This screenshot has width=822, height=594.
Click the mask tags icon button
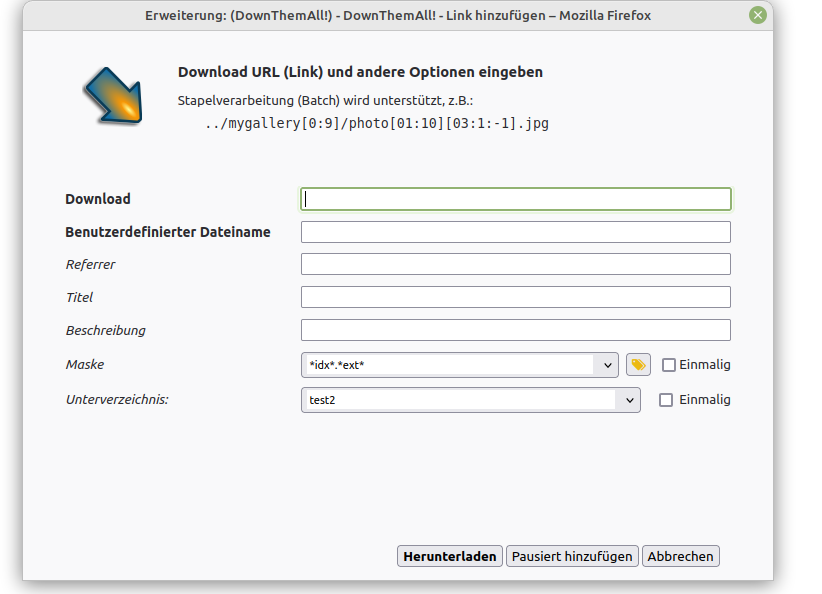(x=638, y=365)
